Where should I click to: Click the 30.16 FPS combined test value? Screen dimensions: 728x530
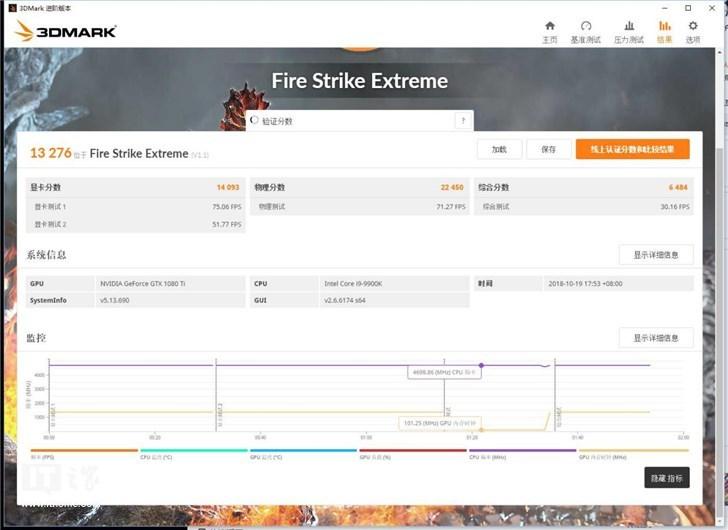tap(675, 207)
